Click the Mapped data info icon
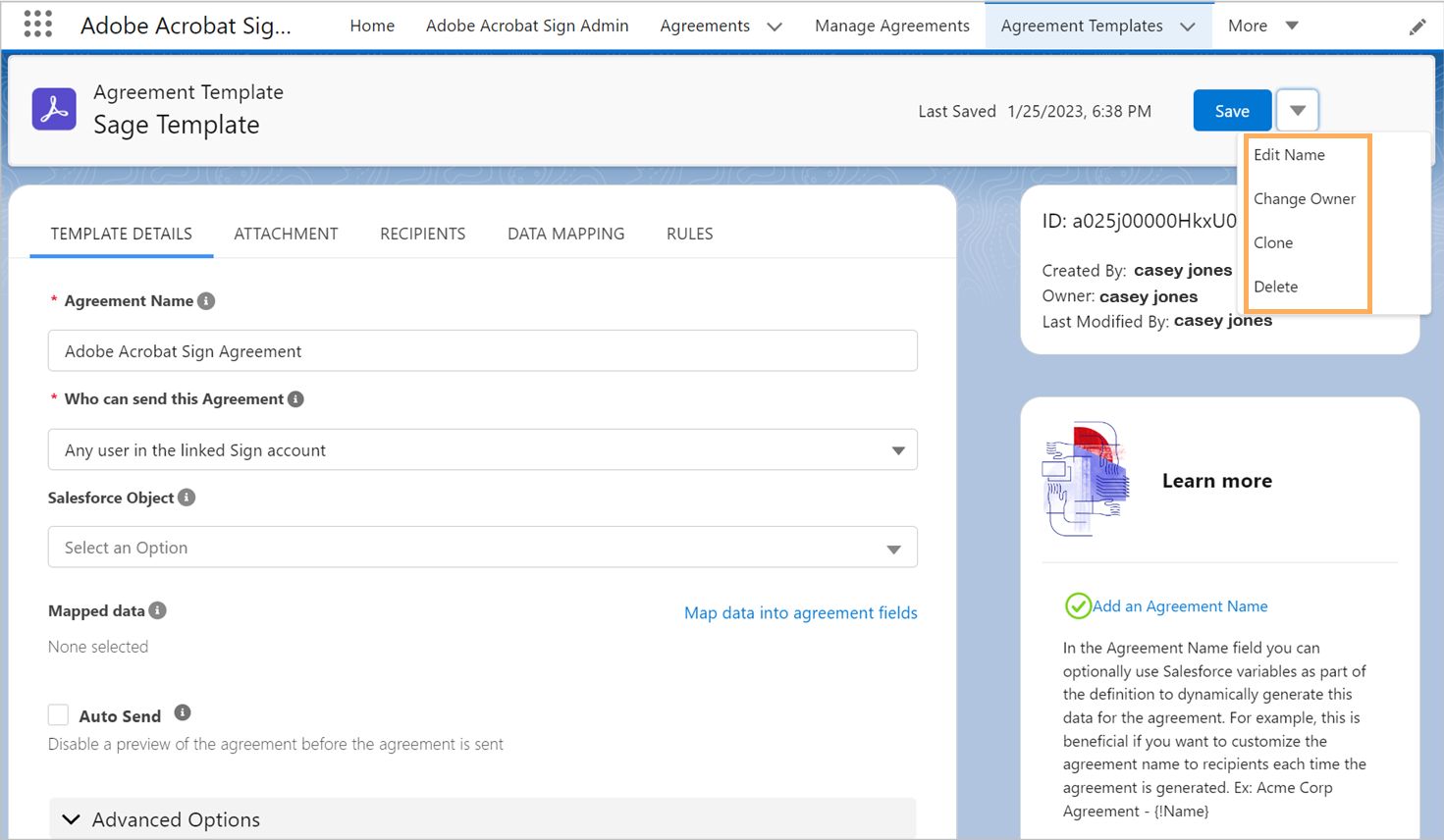1444x840 pixels. (x=157, y=610)
